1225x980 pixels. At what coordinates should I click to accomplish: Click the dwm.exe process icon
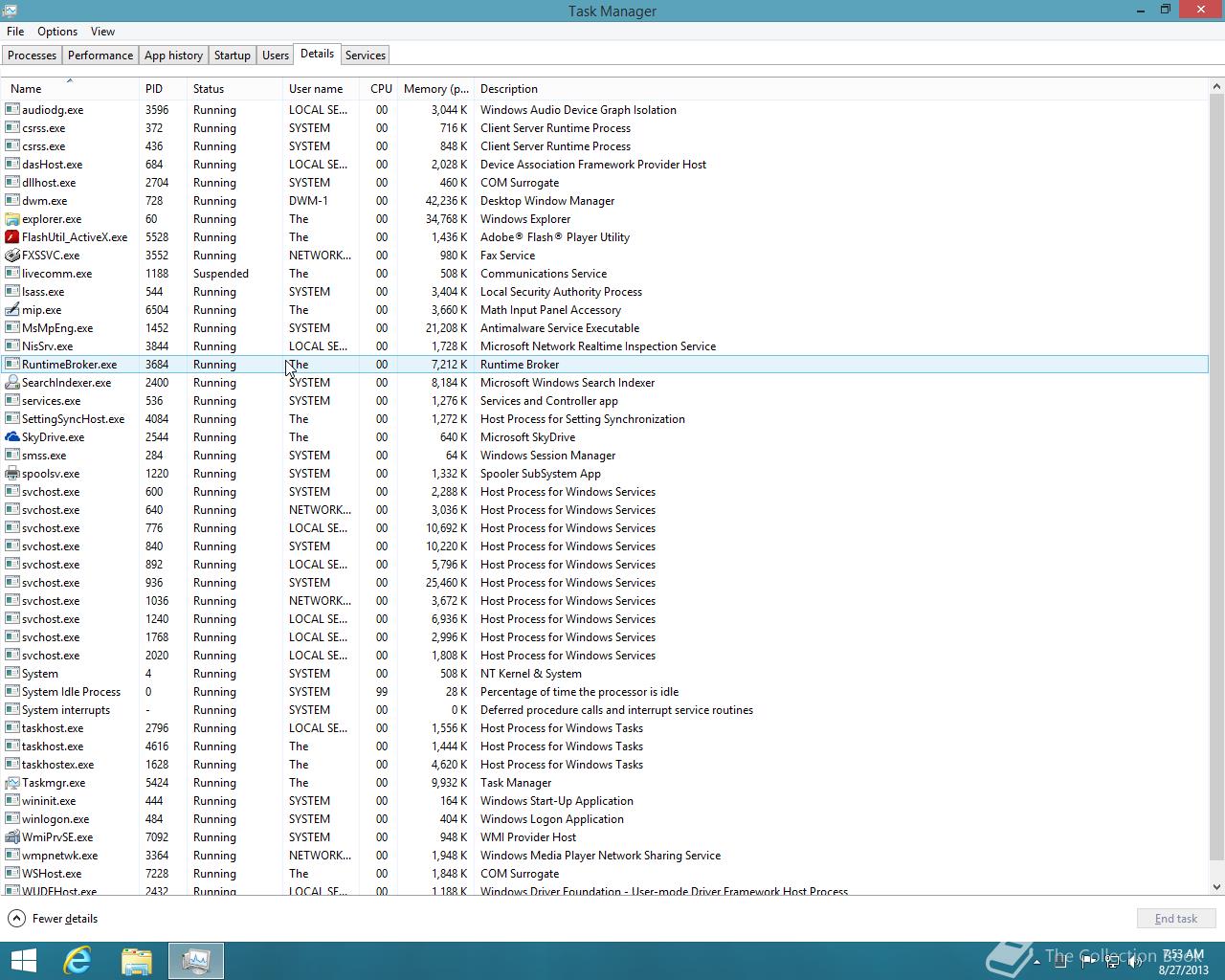12,200
